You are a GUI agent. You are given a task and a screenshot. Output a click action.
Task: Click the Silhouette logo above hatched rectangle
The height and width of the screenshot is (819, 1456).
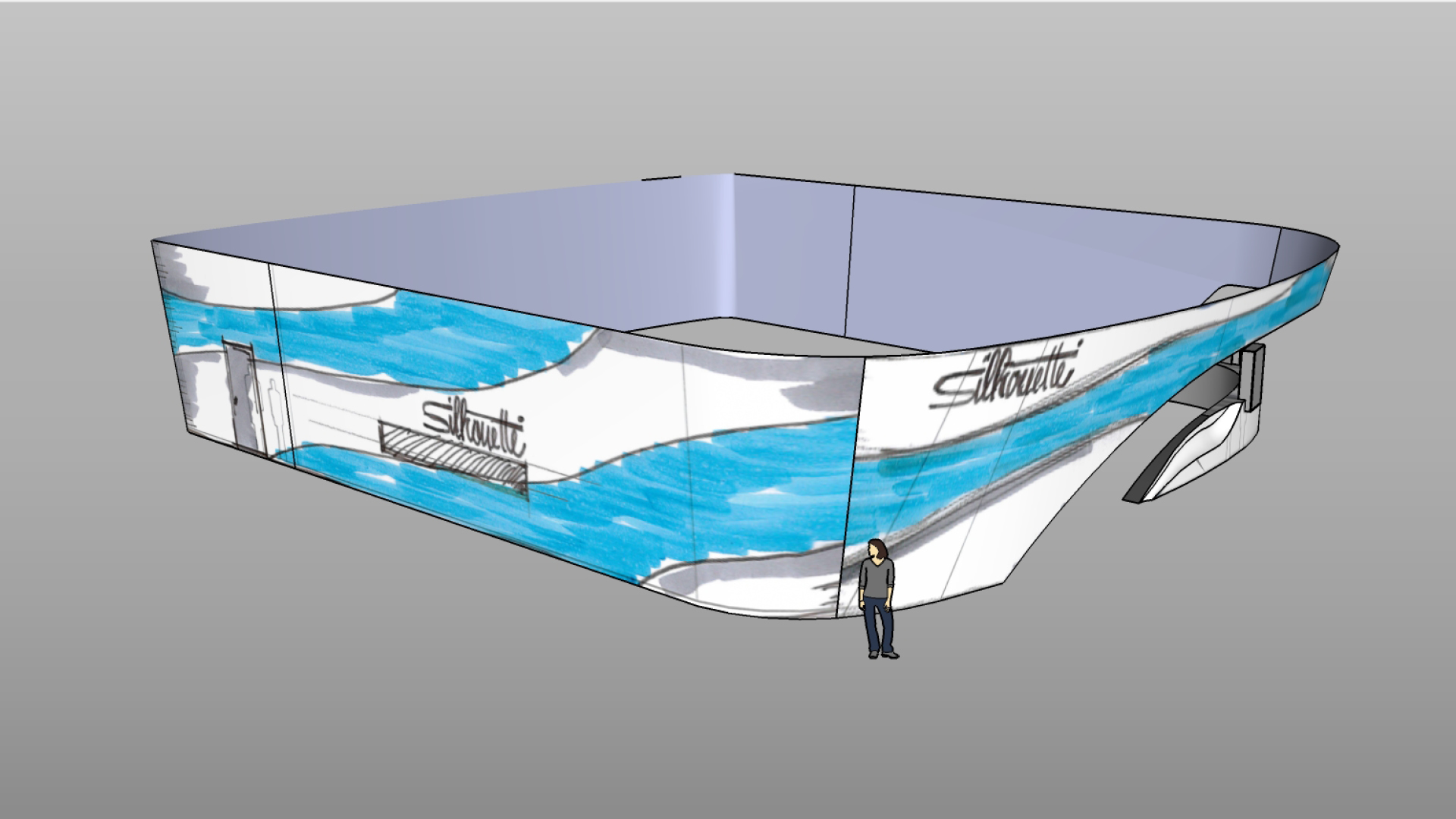pyautogui.click(x=474, y=428)
